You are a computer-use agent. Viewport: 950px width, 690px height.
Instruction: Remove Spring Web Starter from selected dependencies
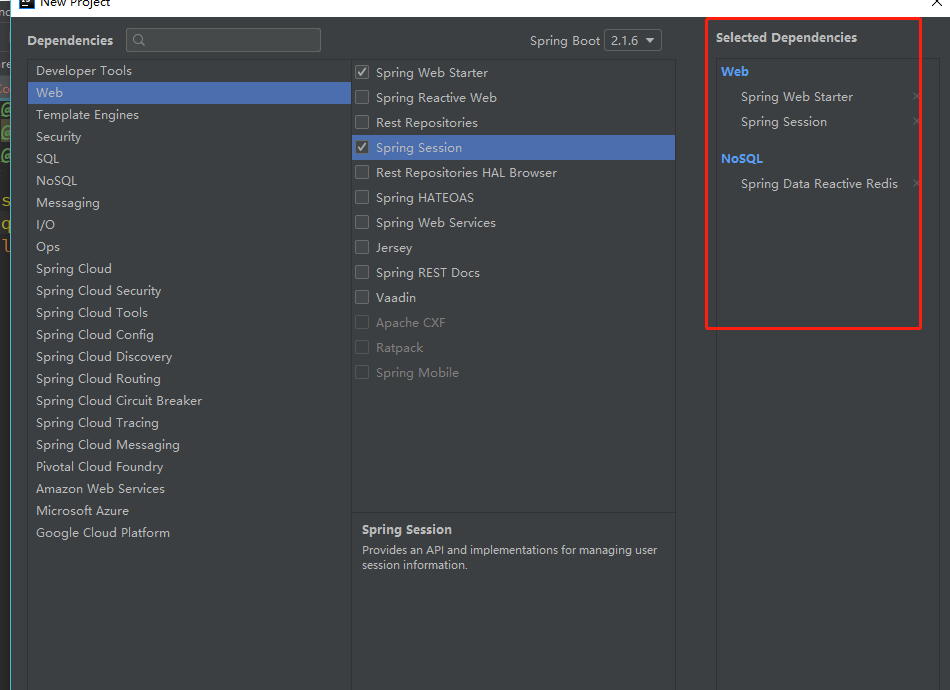pos(916,97)
